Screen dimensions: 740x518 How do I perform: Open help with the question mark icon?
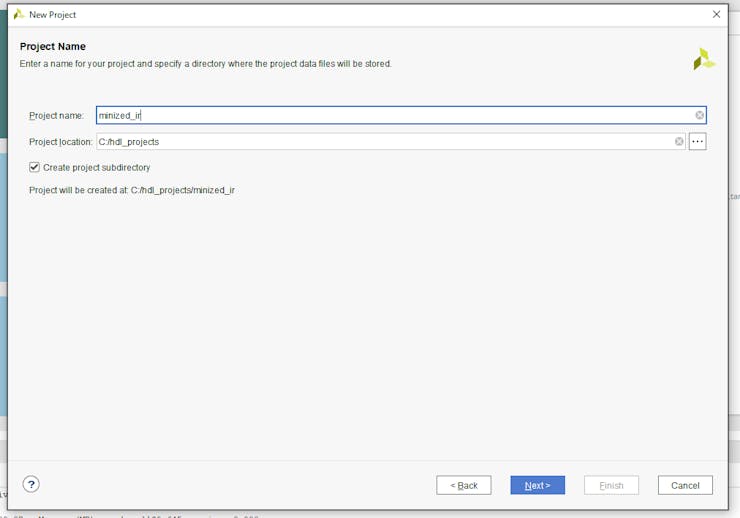point(31,484)
